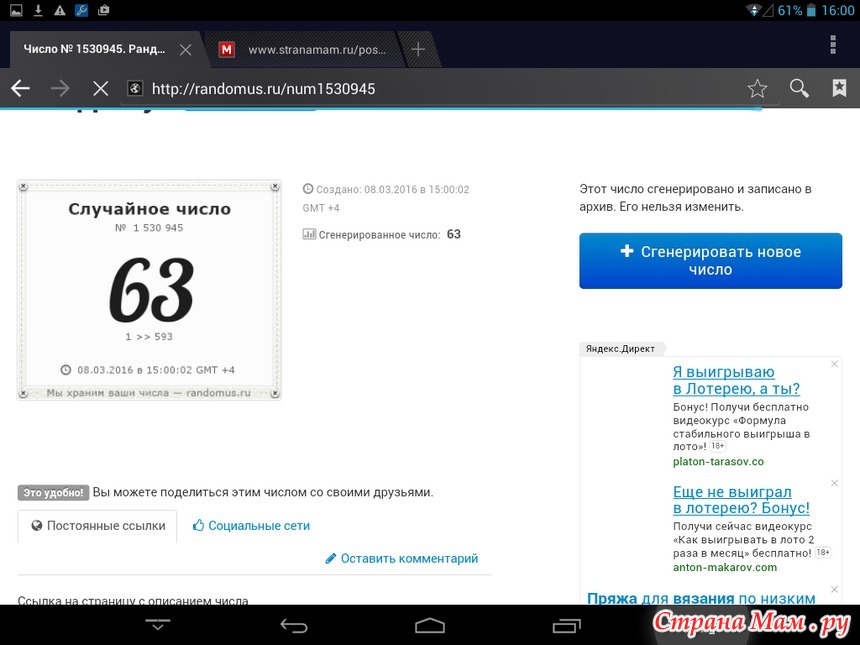Tap the picture notification icon in status bar
Viewport: 860px width, 645px height.
pyautogui.click(x=16, y=10)
